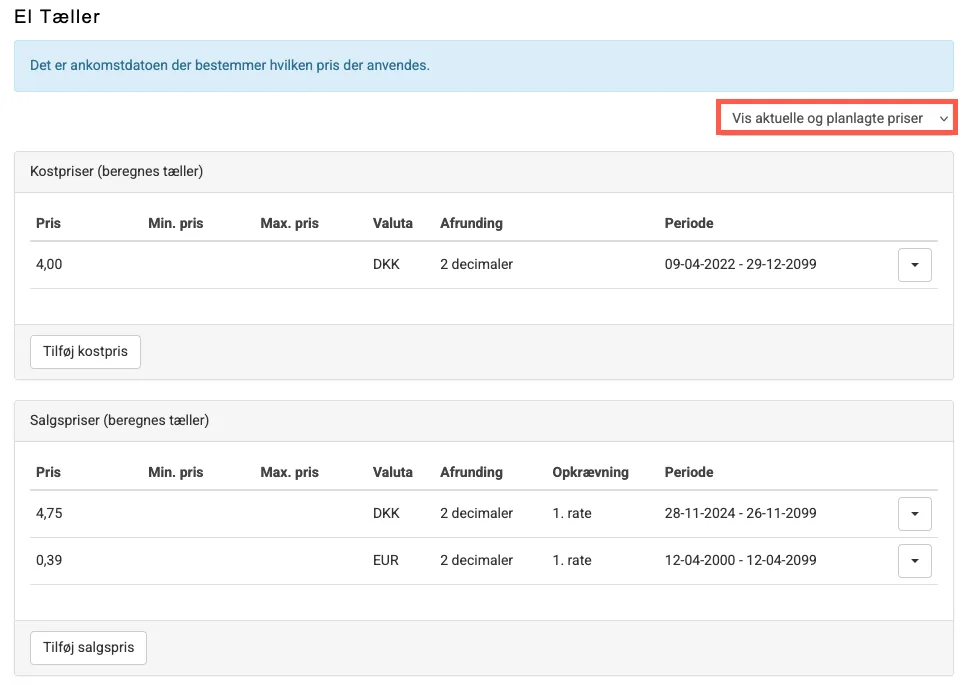The height and width of the screenshot is (685, 968).
Task: Click the period 28-11-2024 - 26-11-2099
Action: click(x=740, y=514)
